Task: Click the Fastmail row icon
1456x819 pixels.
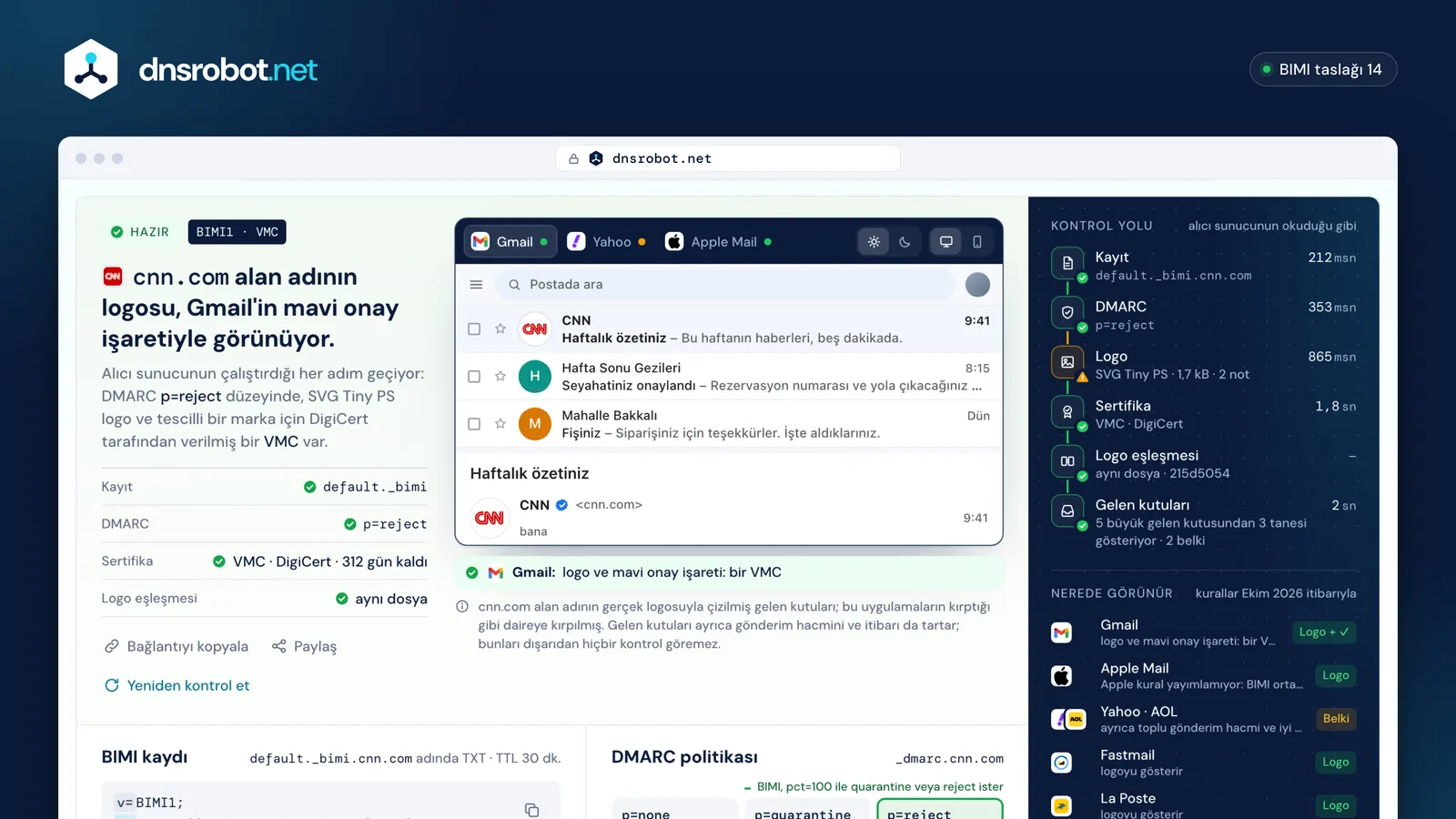Action: (x=1061, y=763)
